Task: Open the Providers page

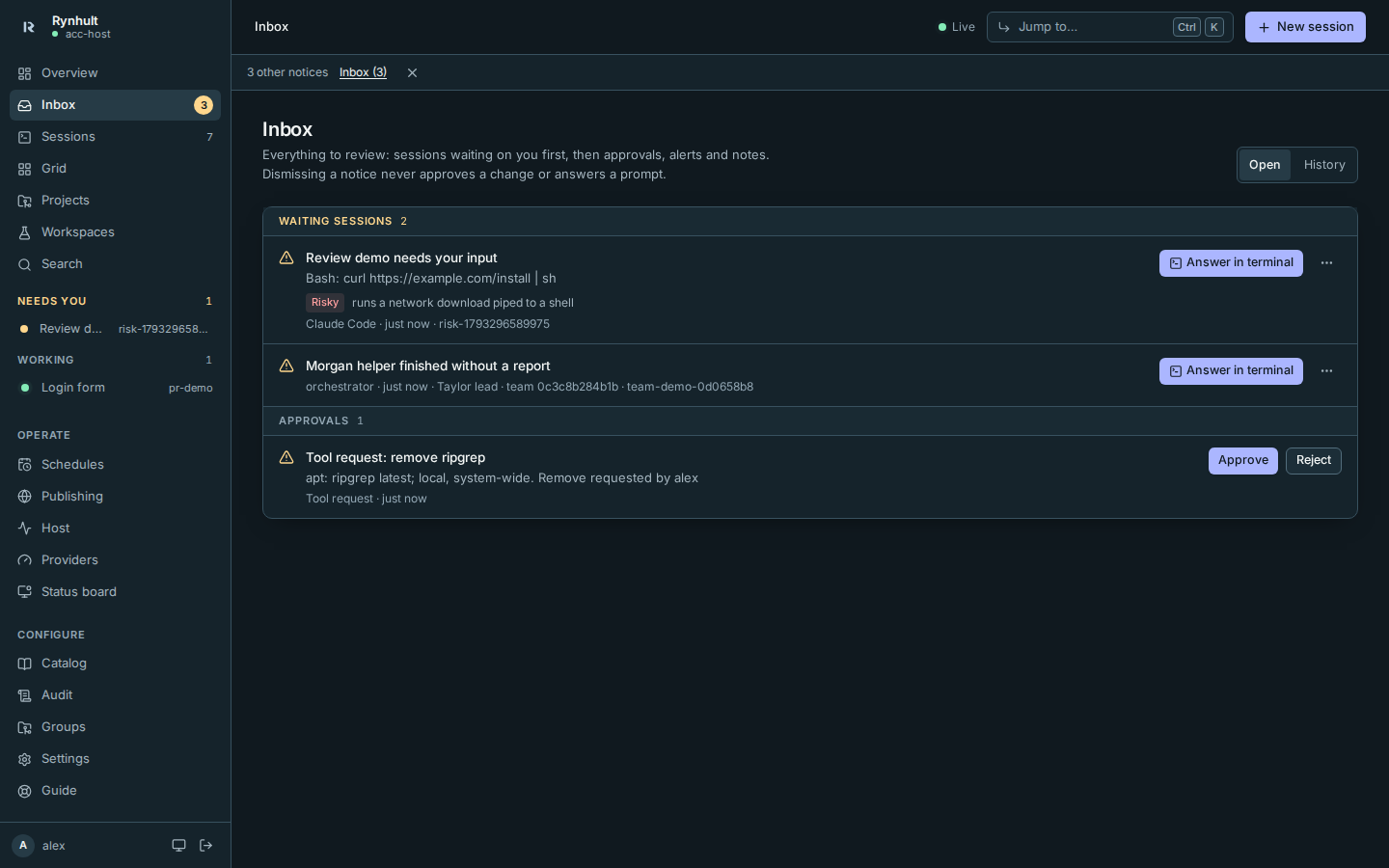Action: 115,560
